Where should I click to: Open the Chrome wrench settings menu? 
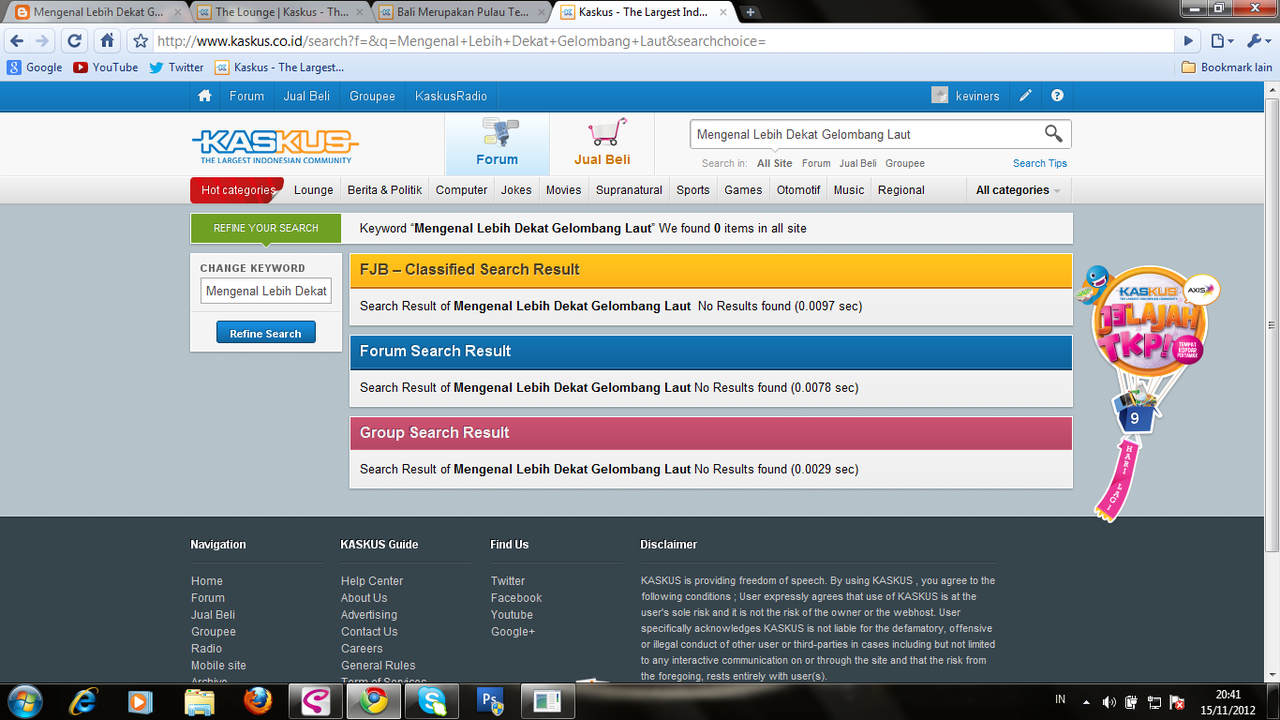(1256, 41)
